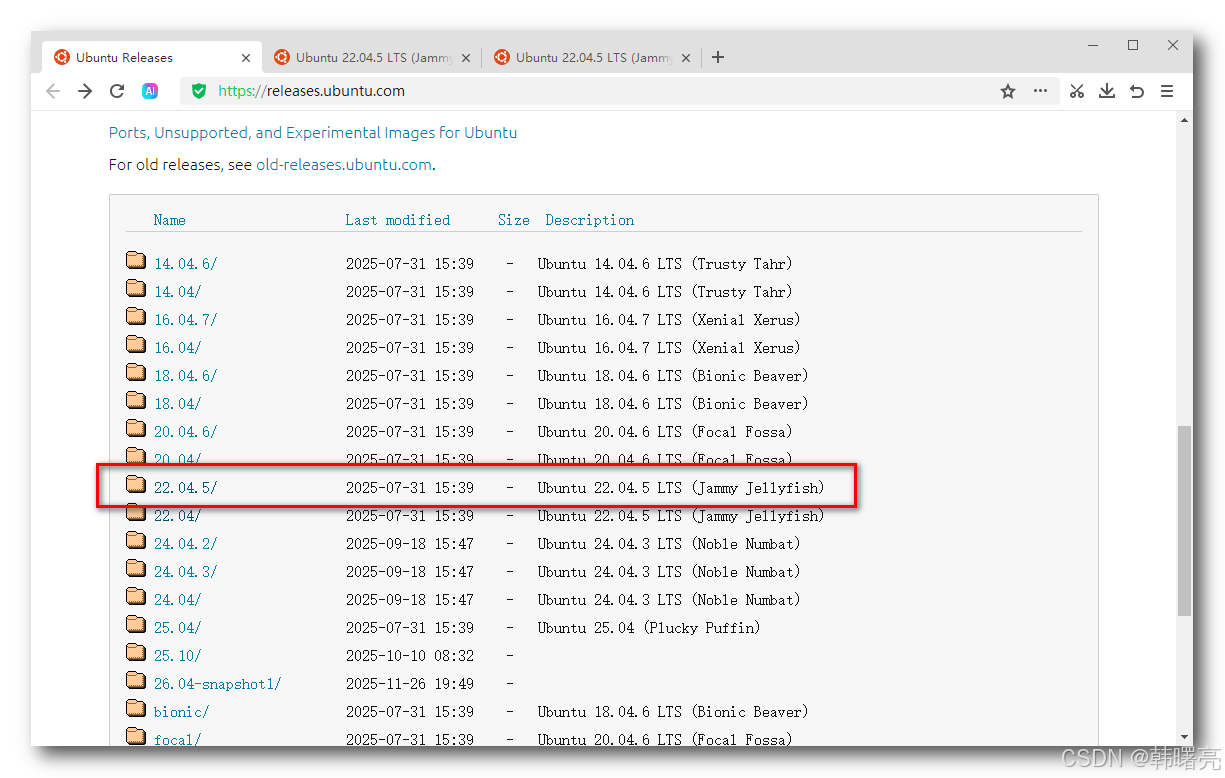Open the 18.04.6/ directory link
Viewport: 1225px width, 778px height.
(185, 376)
